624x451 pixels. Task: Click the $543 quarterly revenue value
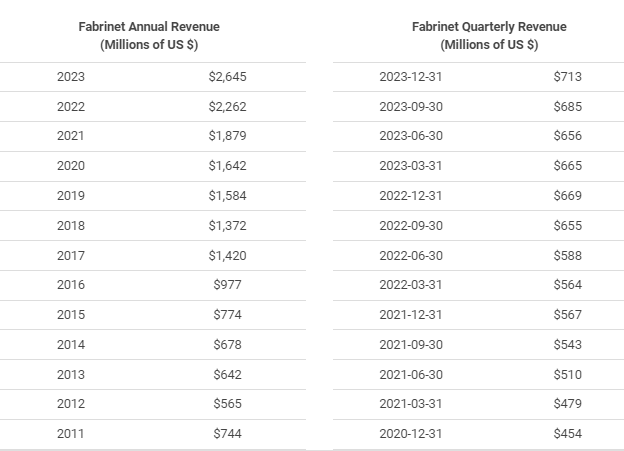click(x=568, y=345)
